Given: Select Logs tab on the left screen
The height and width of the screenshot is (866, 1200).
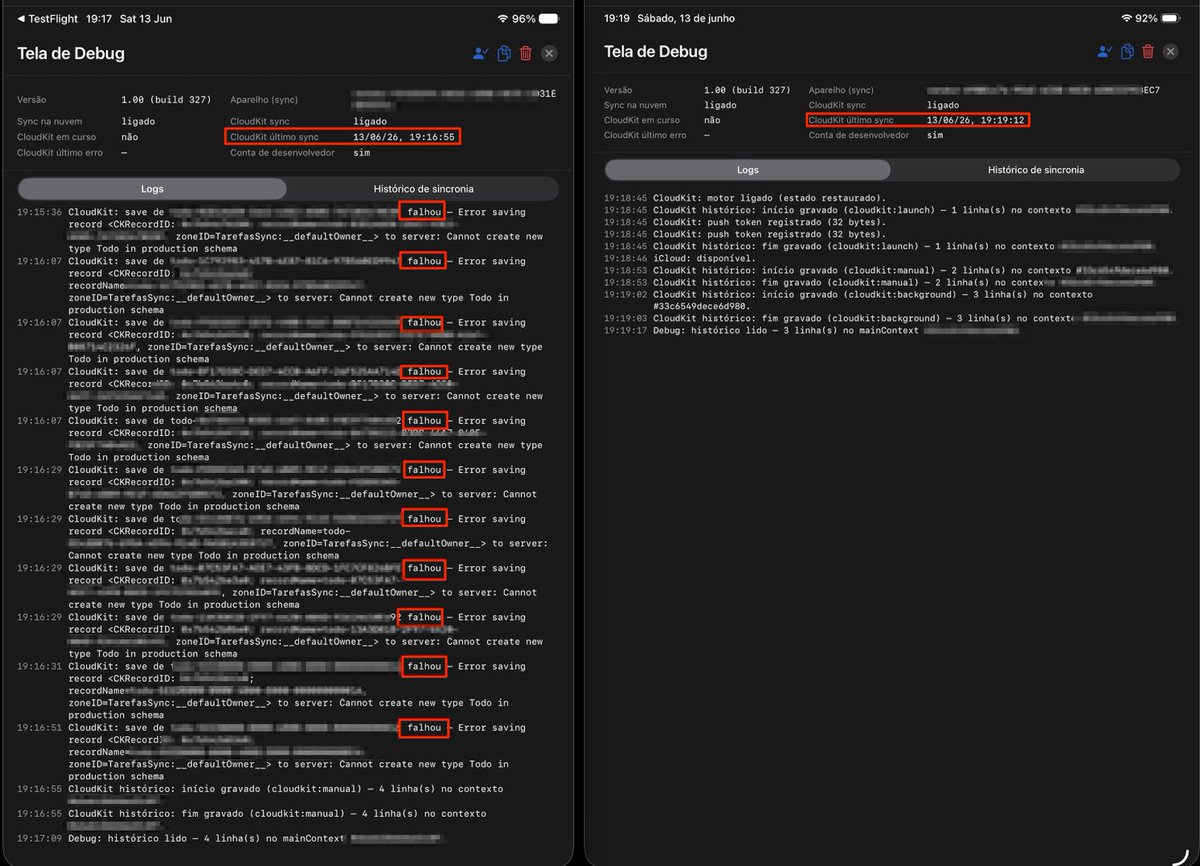Looking at the screenshot, I should click(x=152, y=189).
